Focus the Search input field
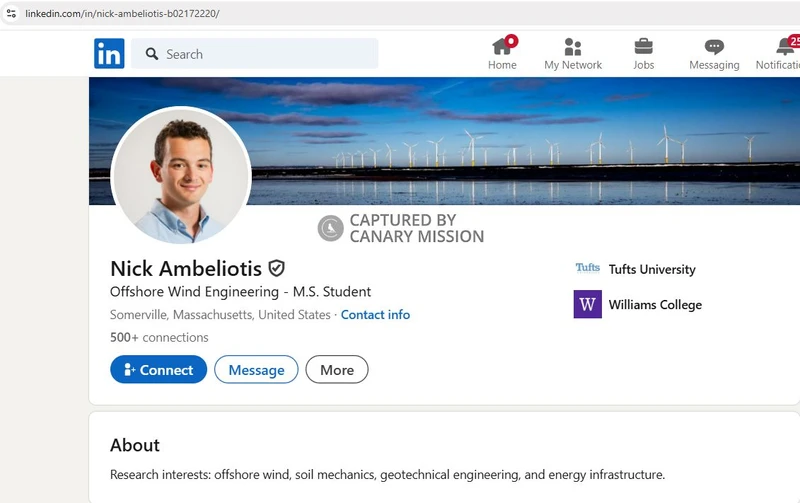Viewport: 800px width, 503px height. (255, 54)
